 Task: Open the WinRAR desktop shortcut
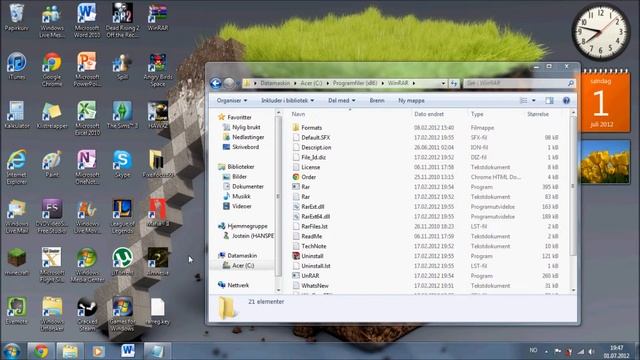tap(158, 17)
